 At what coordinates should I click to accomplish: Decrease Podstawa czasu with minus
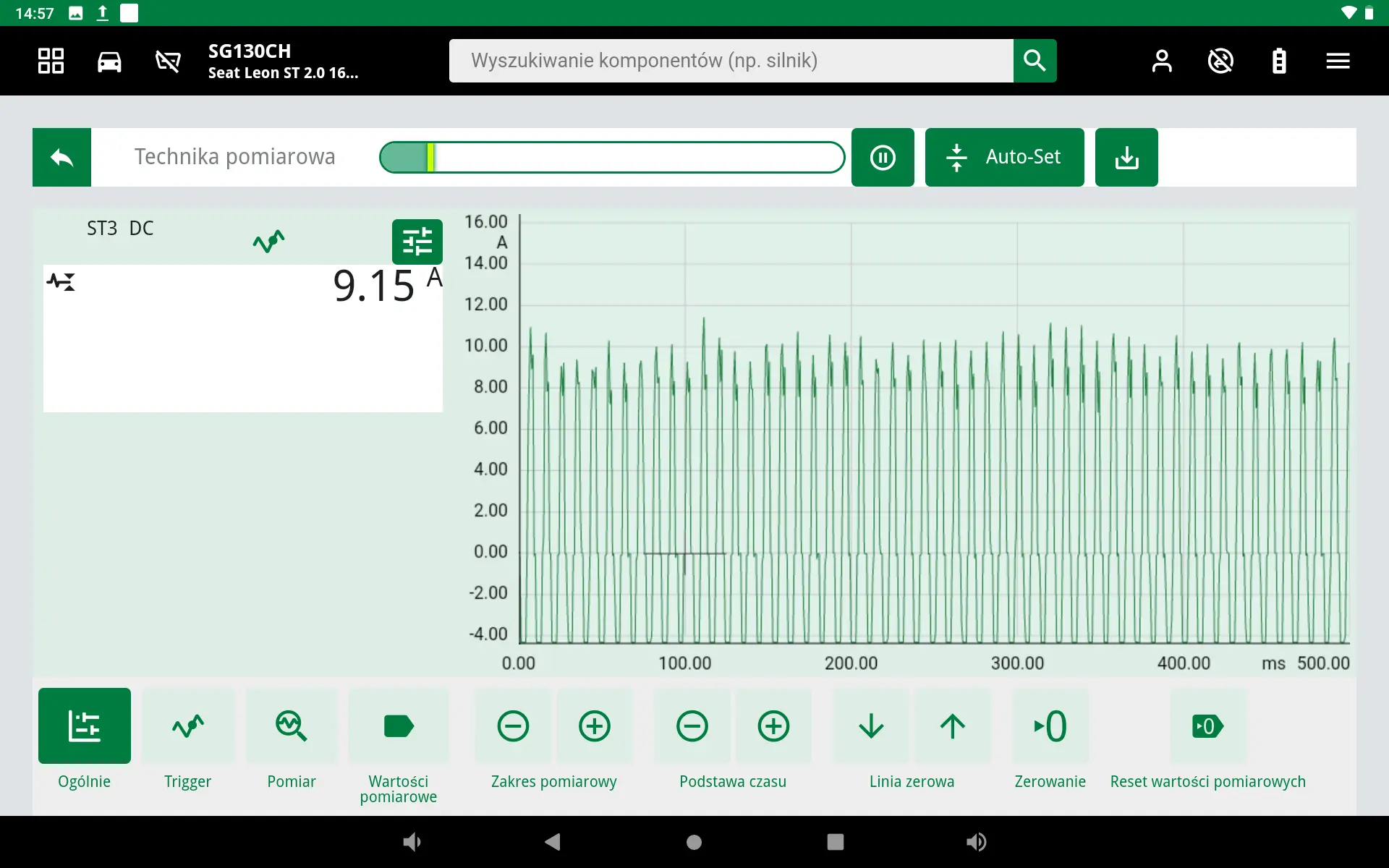[x=692, y=726]
